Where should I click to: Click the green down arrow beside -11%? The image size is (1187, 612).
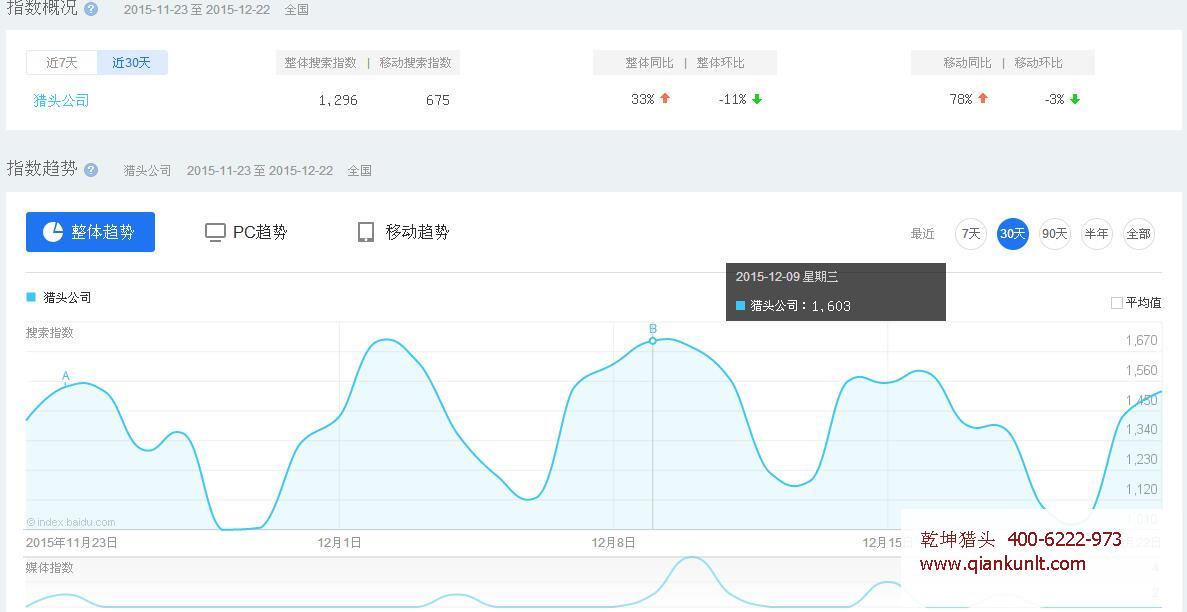click(x=757, y=99)
